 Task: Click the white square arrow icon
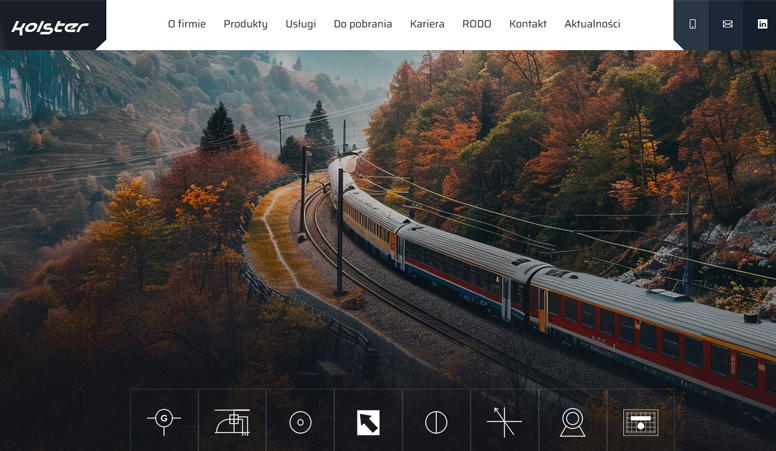click(x=368, y=422)
